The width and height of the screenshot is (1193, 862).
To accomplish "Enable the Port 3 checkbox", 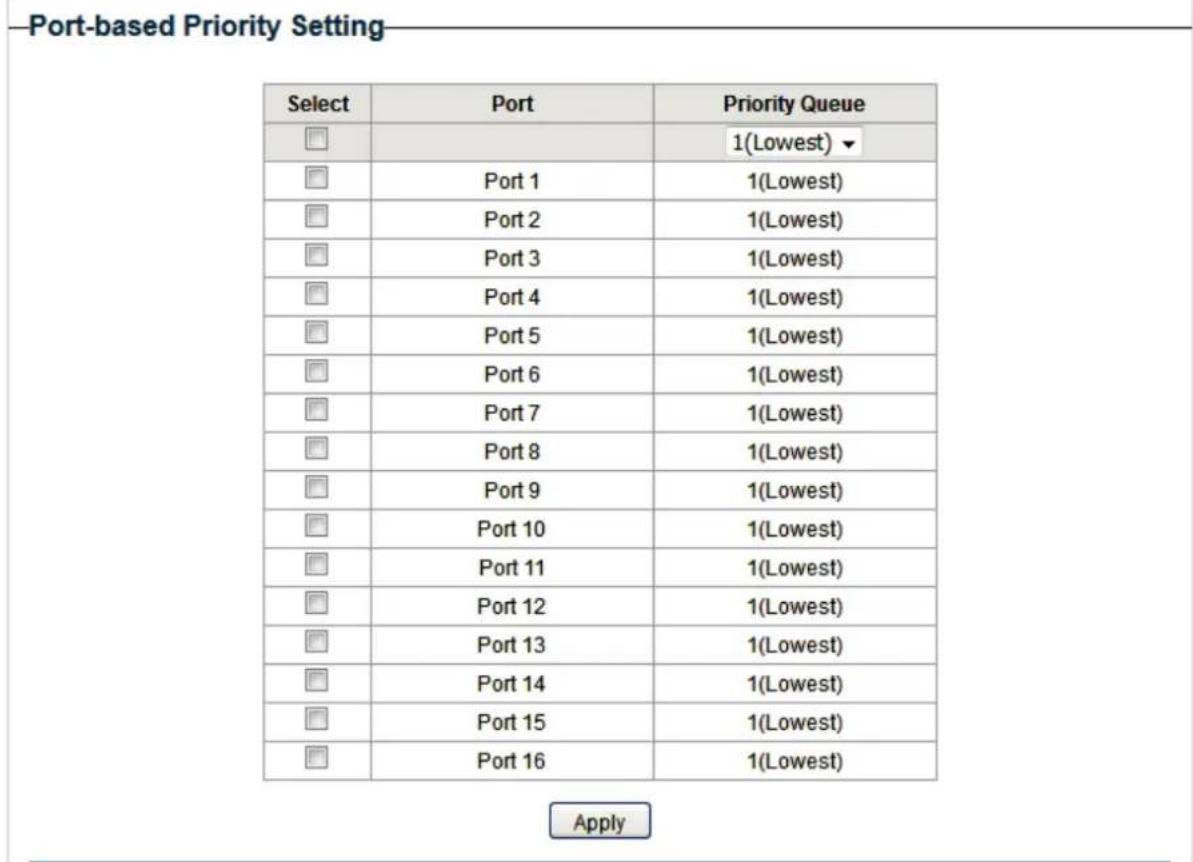I will (317, 255).
